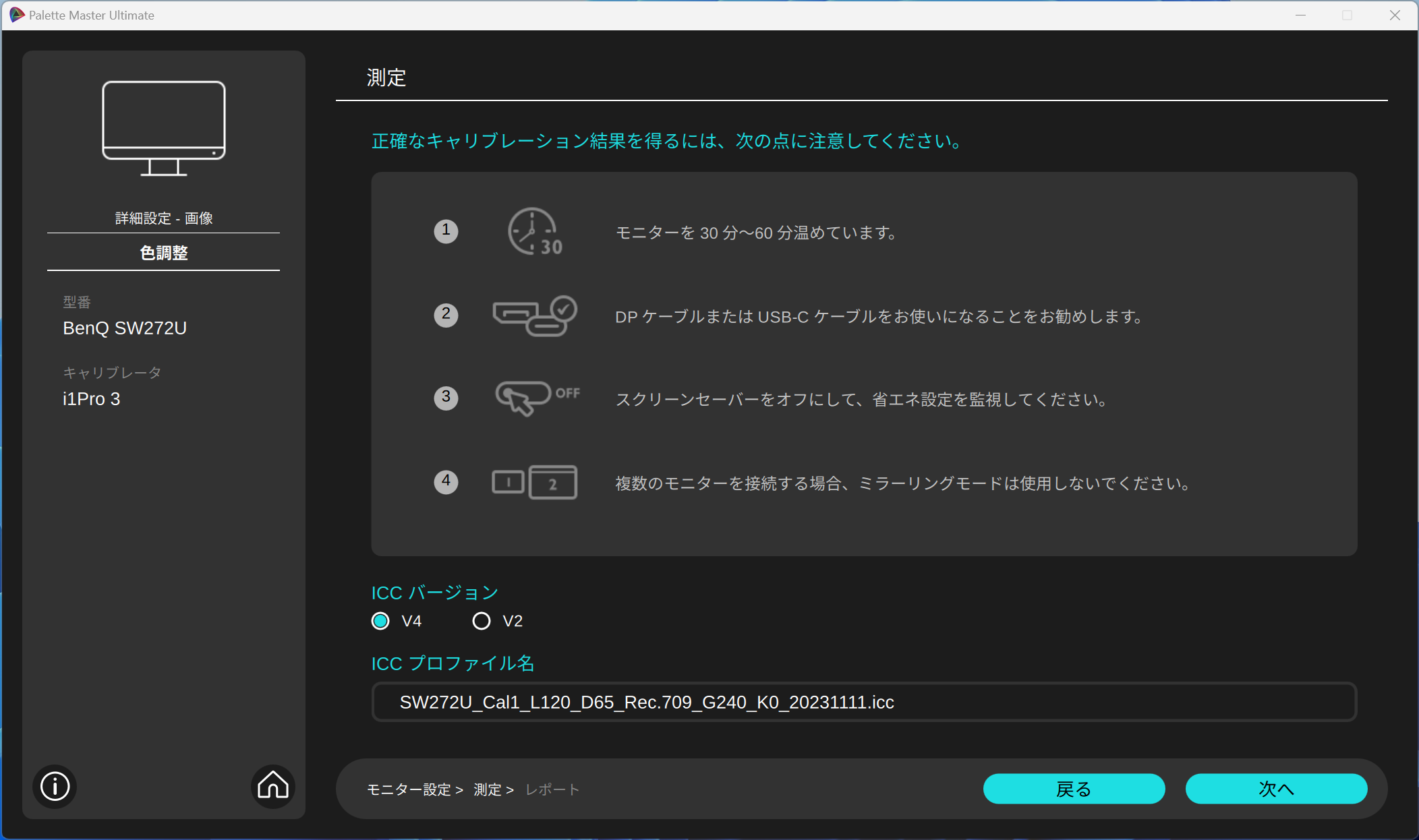Minimize the Palette Master Ultimate window
This screenshot has width=1419, height=840.
pos(1301,15)
